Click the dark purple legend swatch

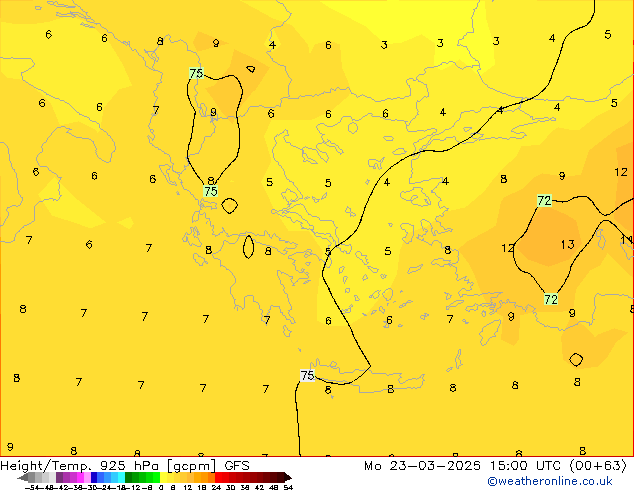pyautogui.click(x=59, y=478)
